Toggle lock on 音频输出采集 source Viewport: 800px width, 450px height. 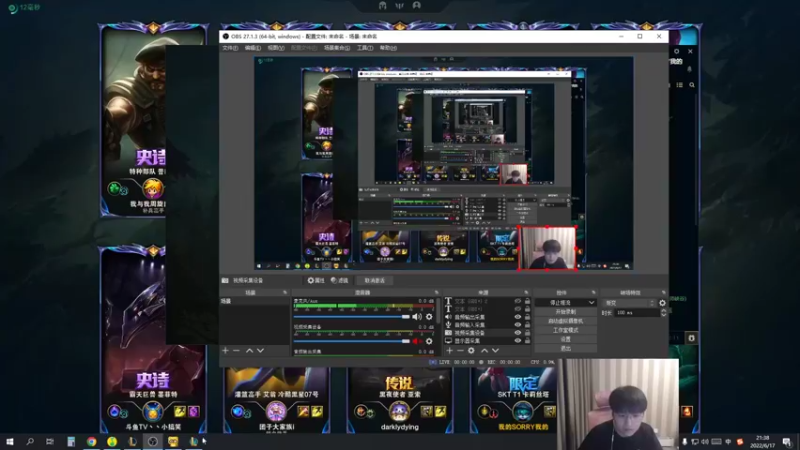coord(527,317)
